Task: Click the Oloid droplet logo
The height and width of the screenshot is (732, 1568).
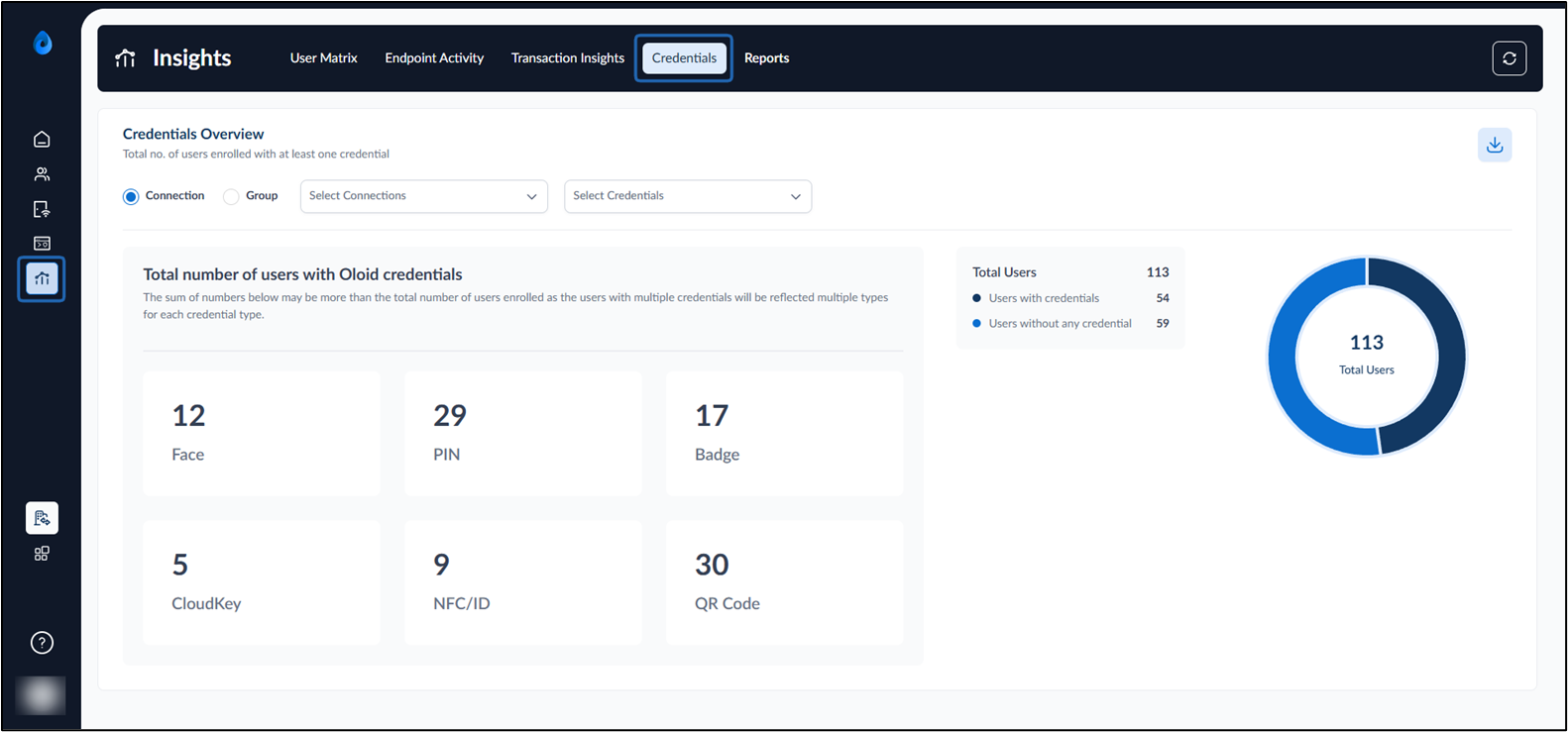Action: (42, 43)
